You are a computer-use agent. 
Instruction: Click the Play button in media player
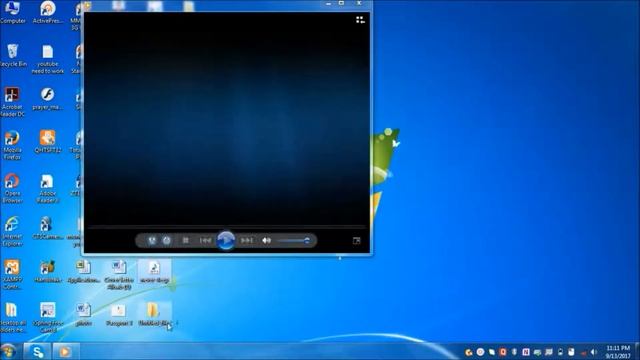(226, 240)
